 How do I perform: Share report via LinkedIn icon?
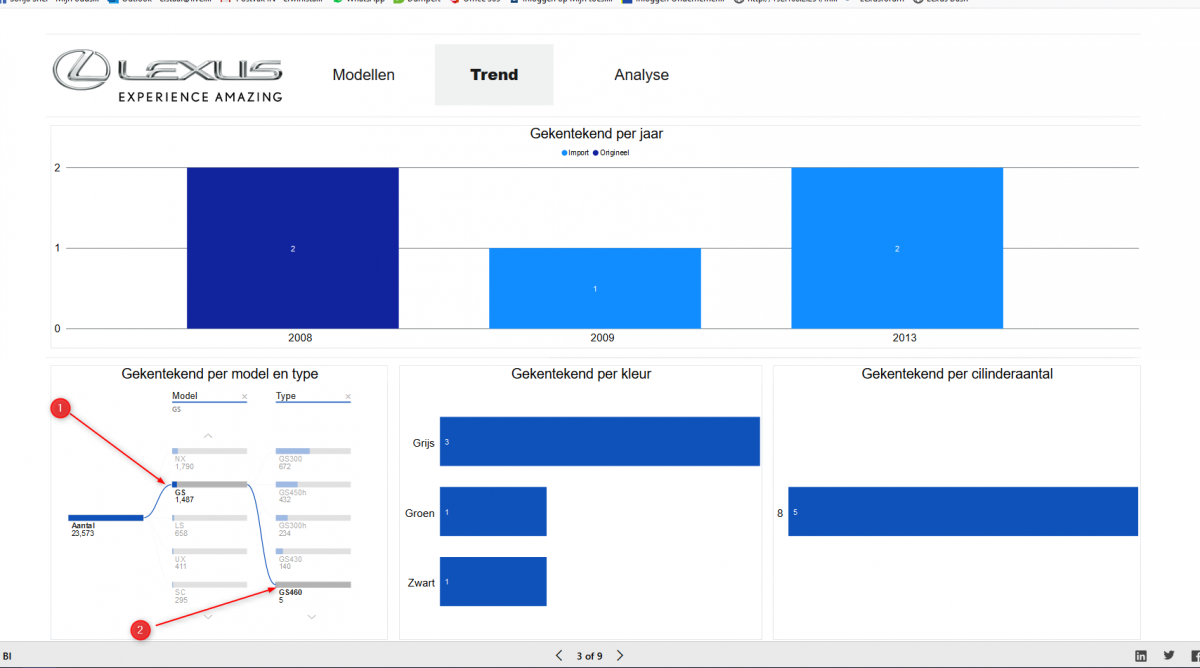tap(1141, 656)
